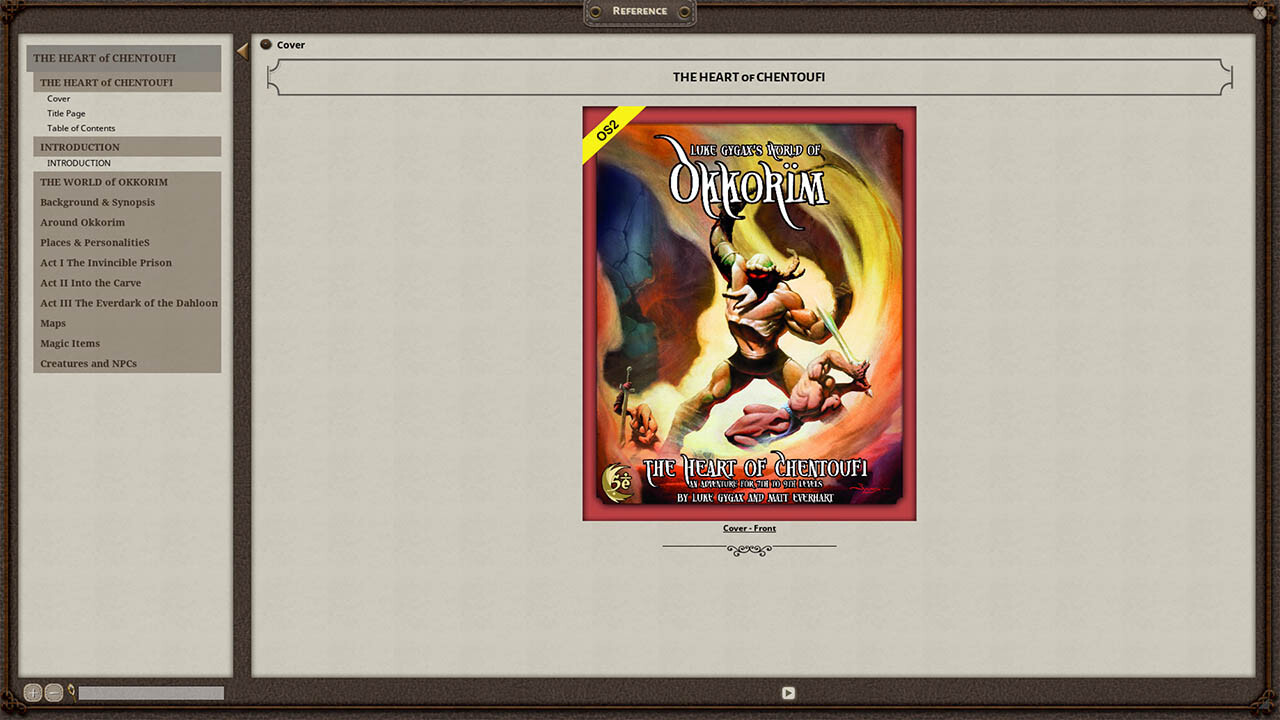The width and height of the screenshot is (1280, 720).
Task: Expand the Maps chapter
Action: pyautogui.click(x=127, y=323)
